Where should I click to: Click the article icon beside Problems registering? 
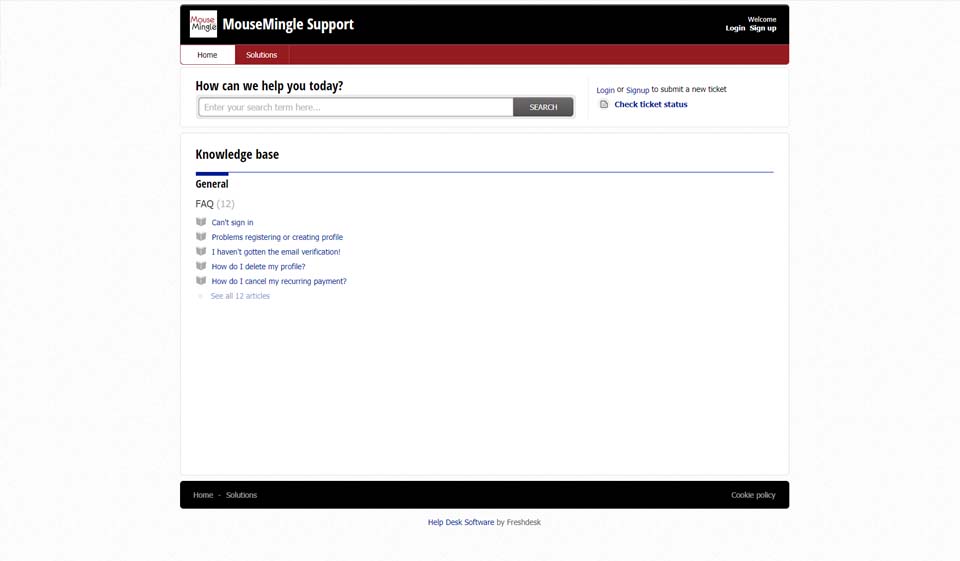[x=201, y=237]
